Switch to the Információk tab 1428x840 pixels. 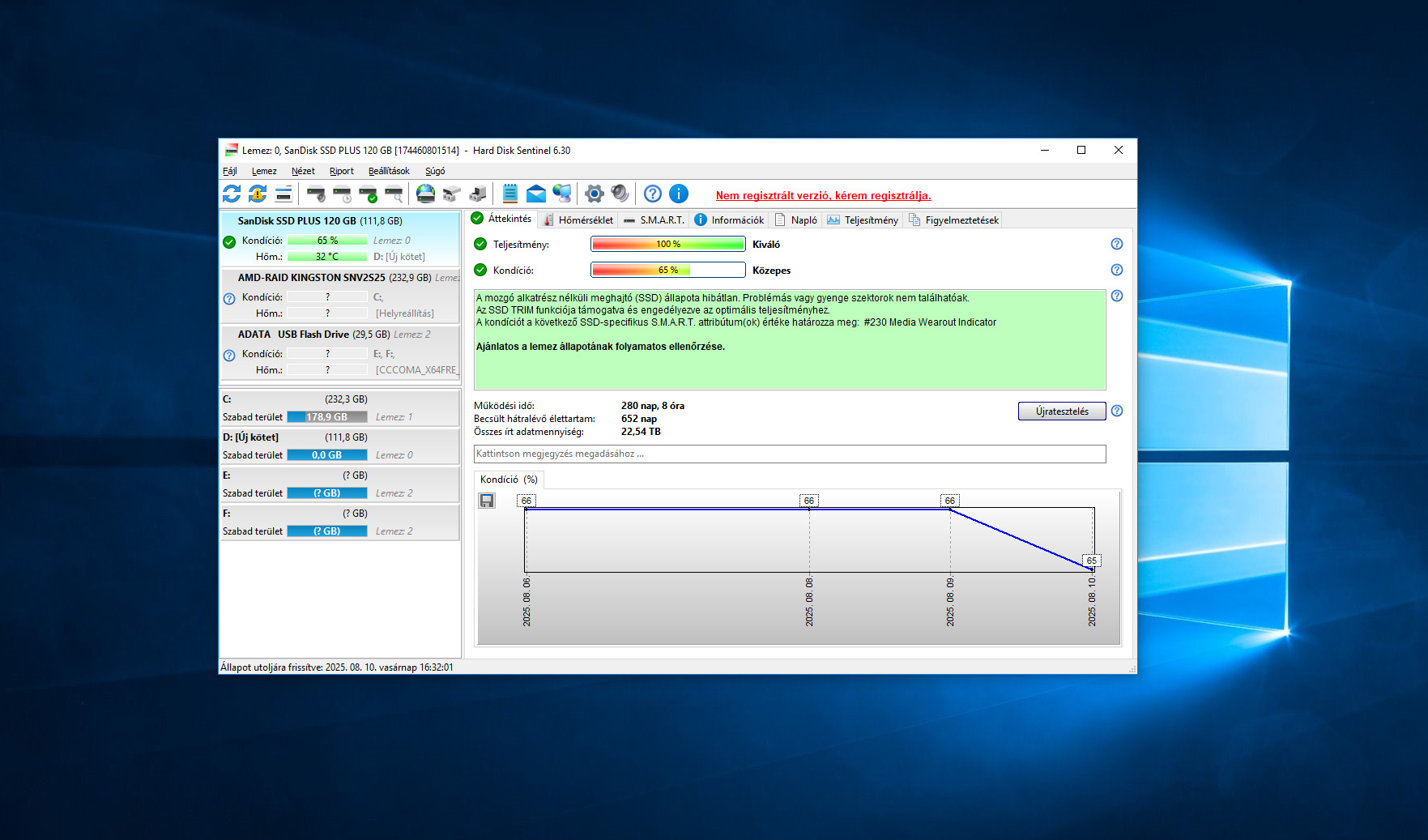[x=730, y=220]
